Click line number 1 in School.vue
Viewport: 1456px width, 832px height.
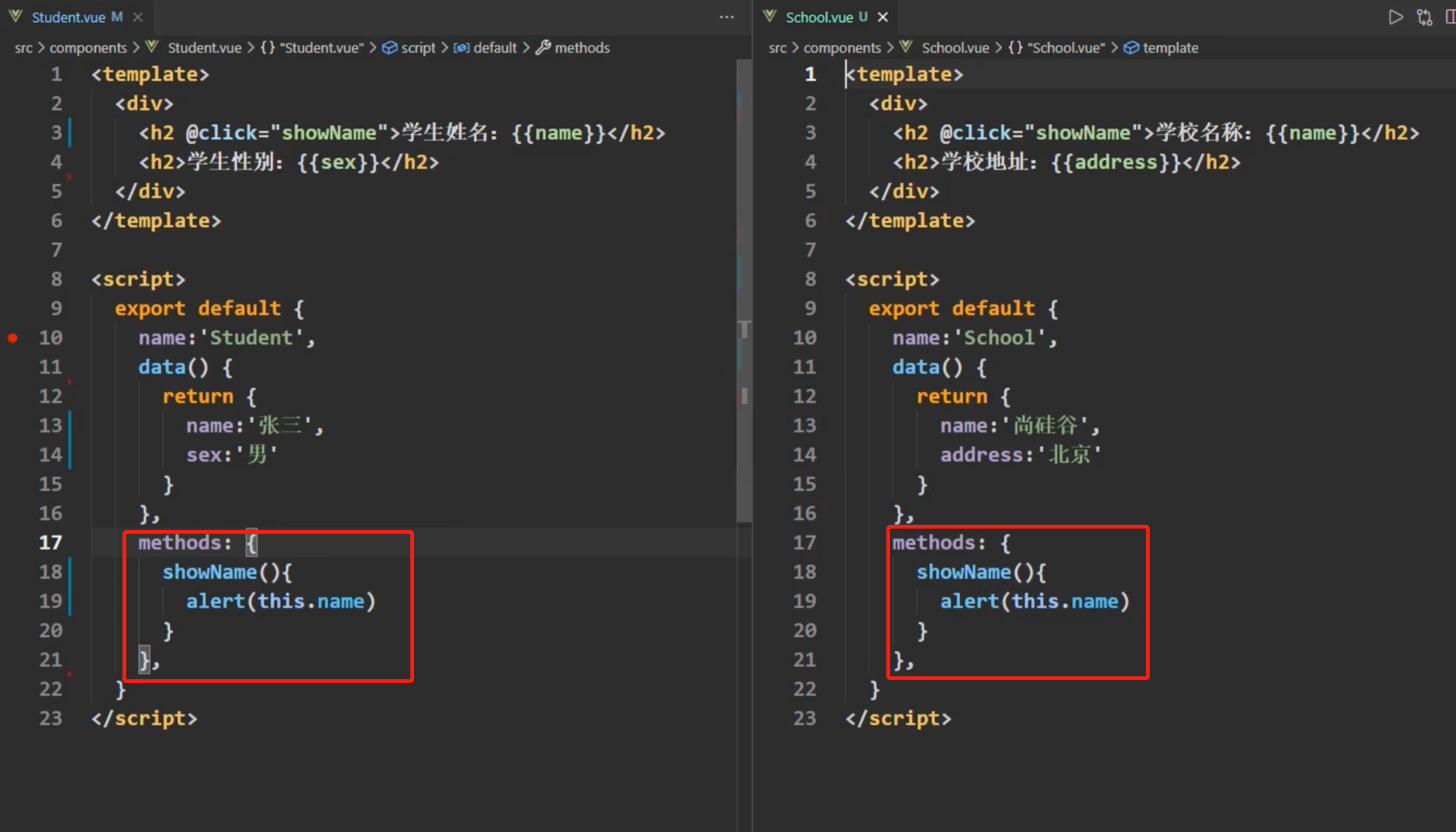(810, 75)
